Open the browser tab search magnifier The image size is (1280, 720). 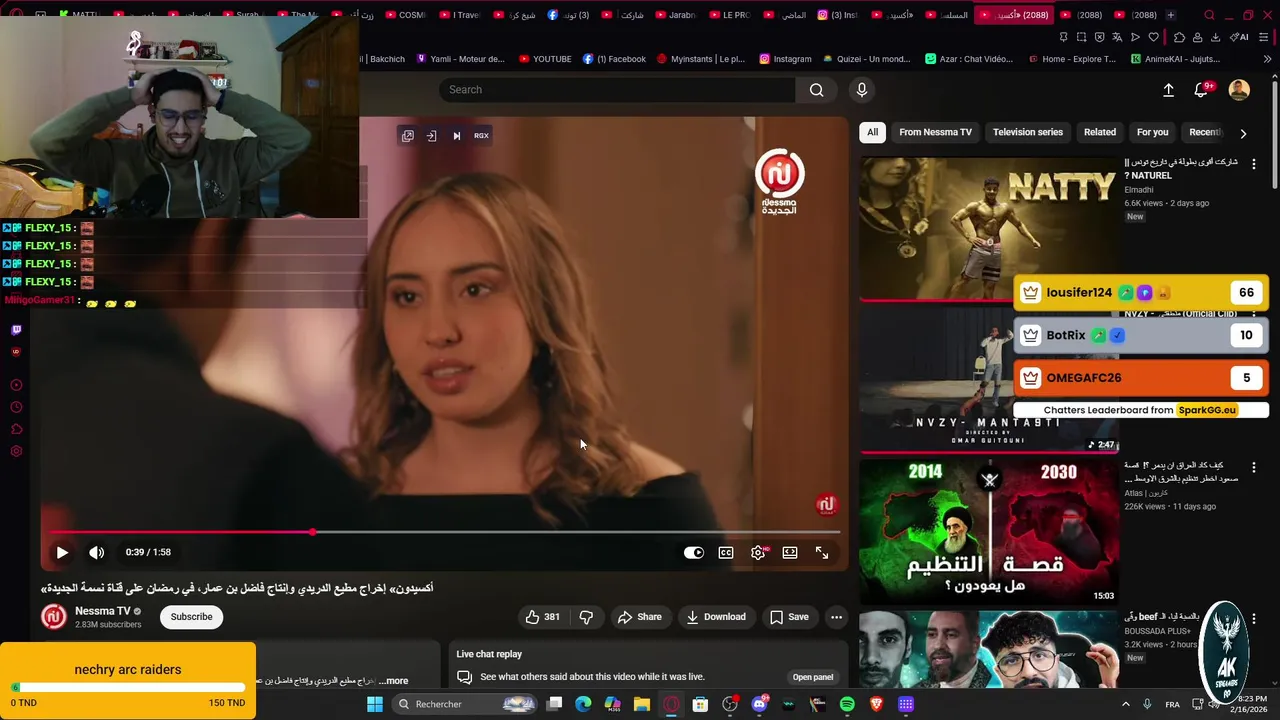tap(1209, 15)
